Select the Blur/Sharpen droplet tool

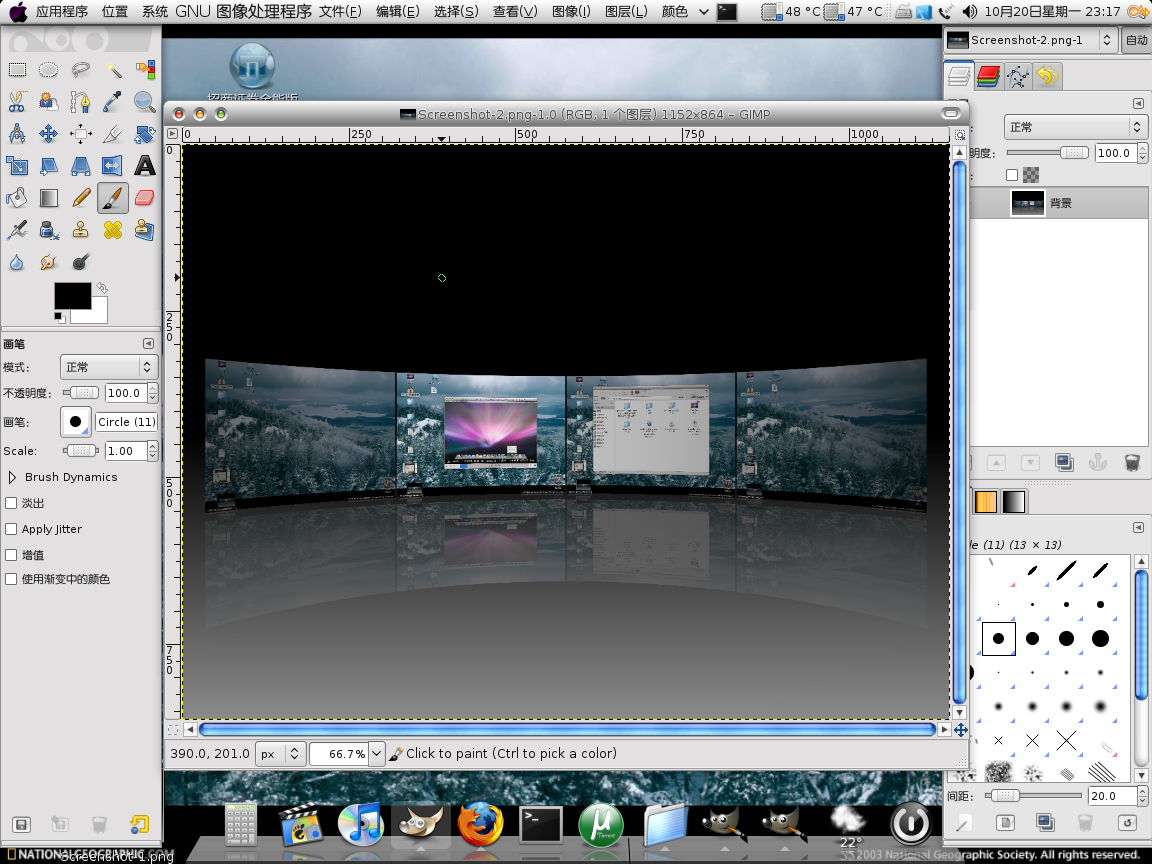pyautogui.click(x=17, y=262)
